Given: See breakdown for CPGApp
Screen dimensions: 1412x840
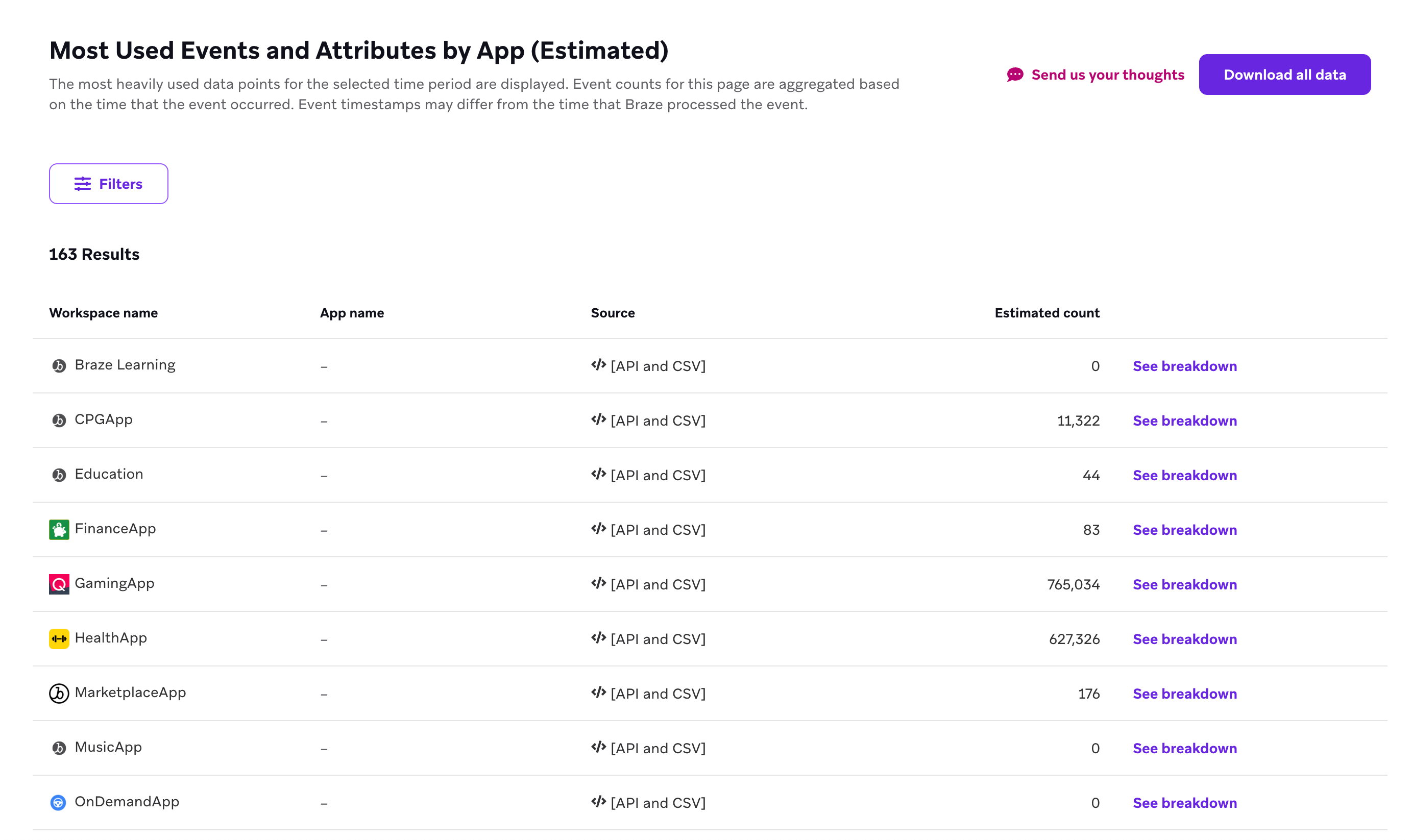Looking at the screenshot, I should tap(1184, 420).
